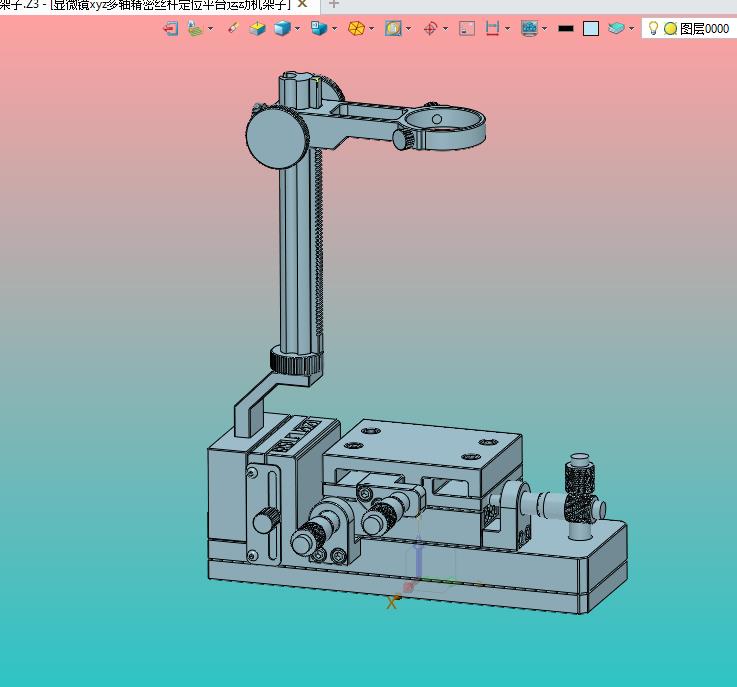737x687 pixels.
Task: Open dropdown beside layered plane icon
Action: pyautogui.click(x=210, y=29)
